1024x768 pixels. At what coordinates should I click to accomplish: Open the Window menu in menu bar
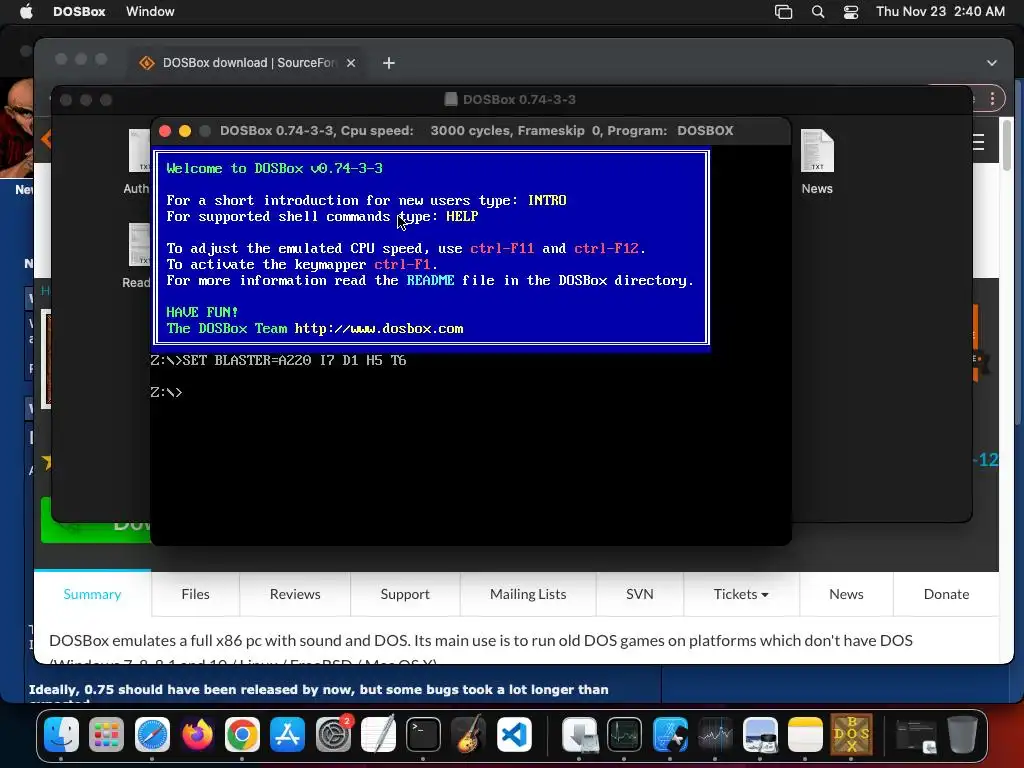(x=150, y=11)
